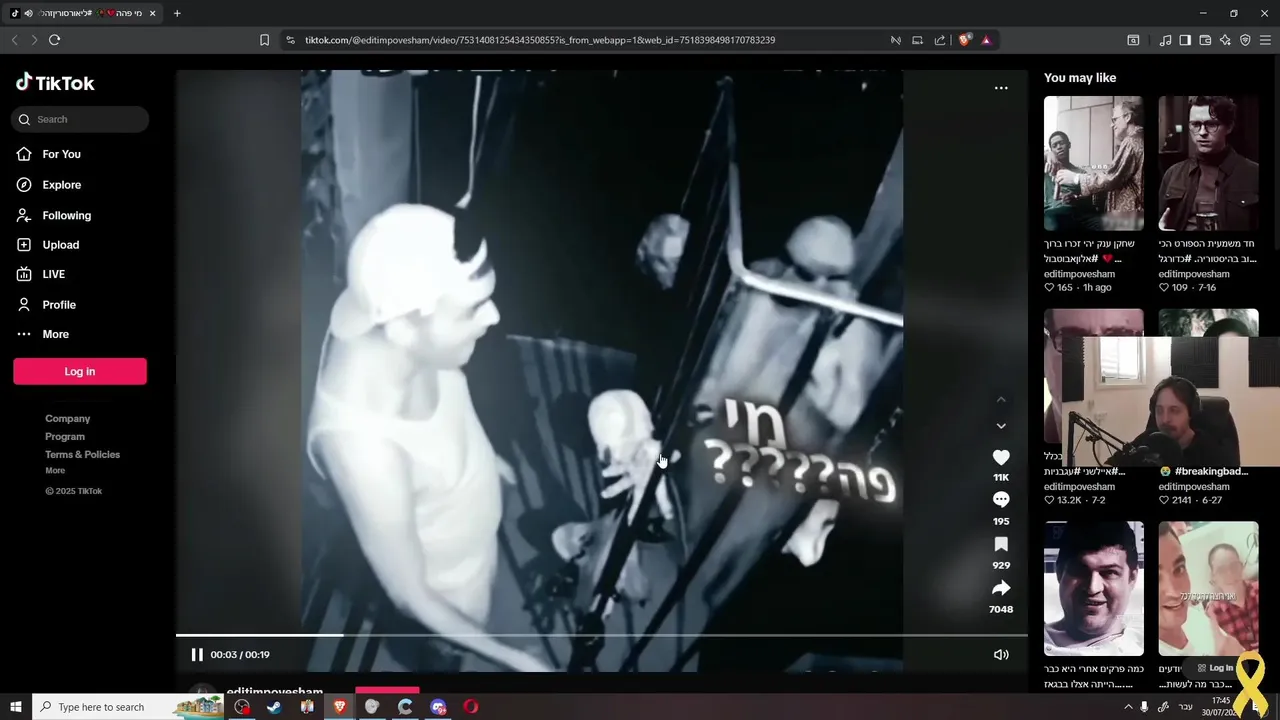
Task: Open the Upload page
Action: pyautogui.click(x=47, y=245)
